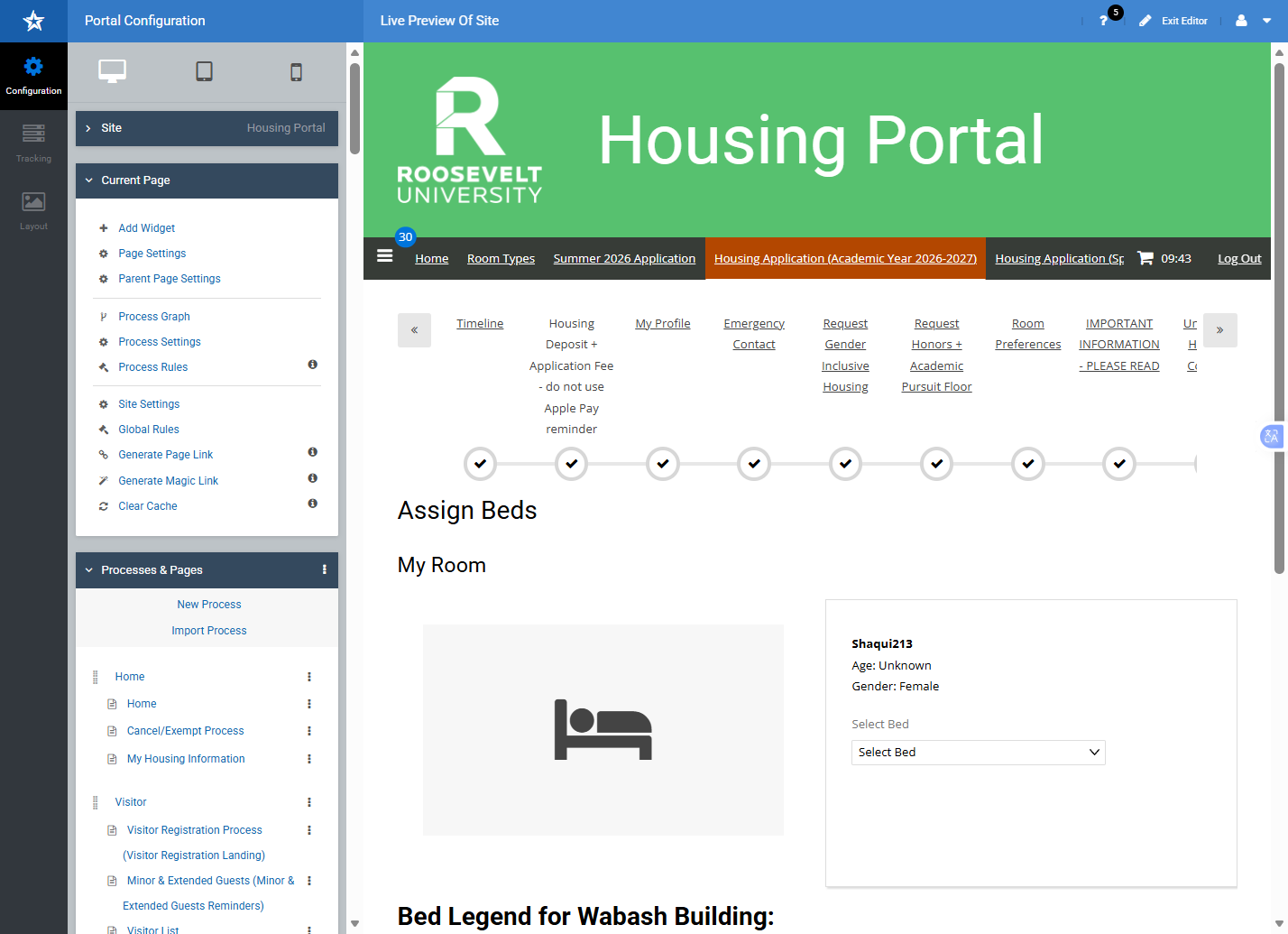1288x934 pixels.
Task: Open Room Types in site navbar
Action: tap(501, 259)
